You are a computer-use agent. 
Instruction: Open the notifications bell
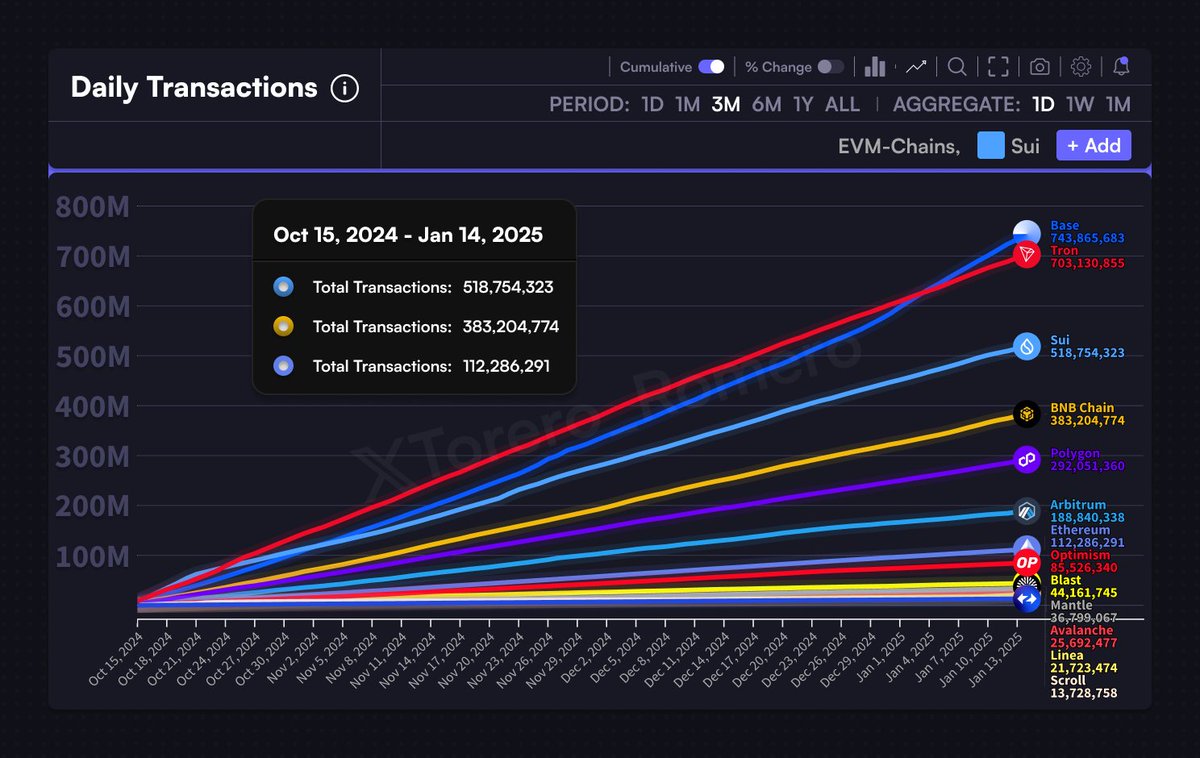(1120, 66)
